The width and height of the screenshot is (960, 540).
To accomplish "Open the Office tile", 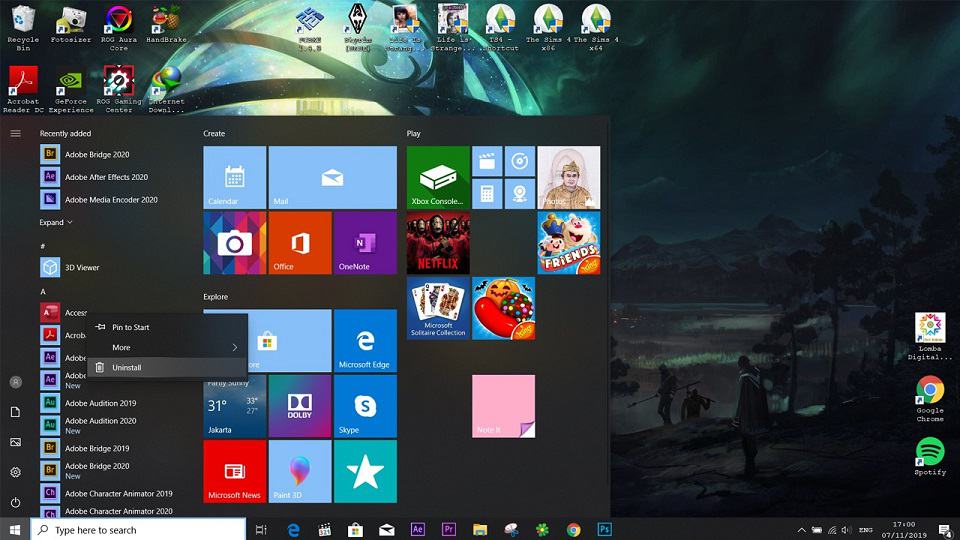I will coord(300,243).
